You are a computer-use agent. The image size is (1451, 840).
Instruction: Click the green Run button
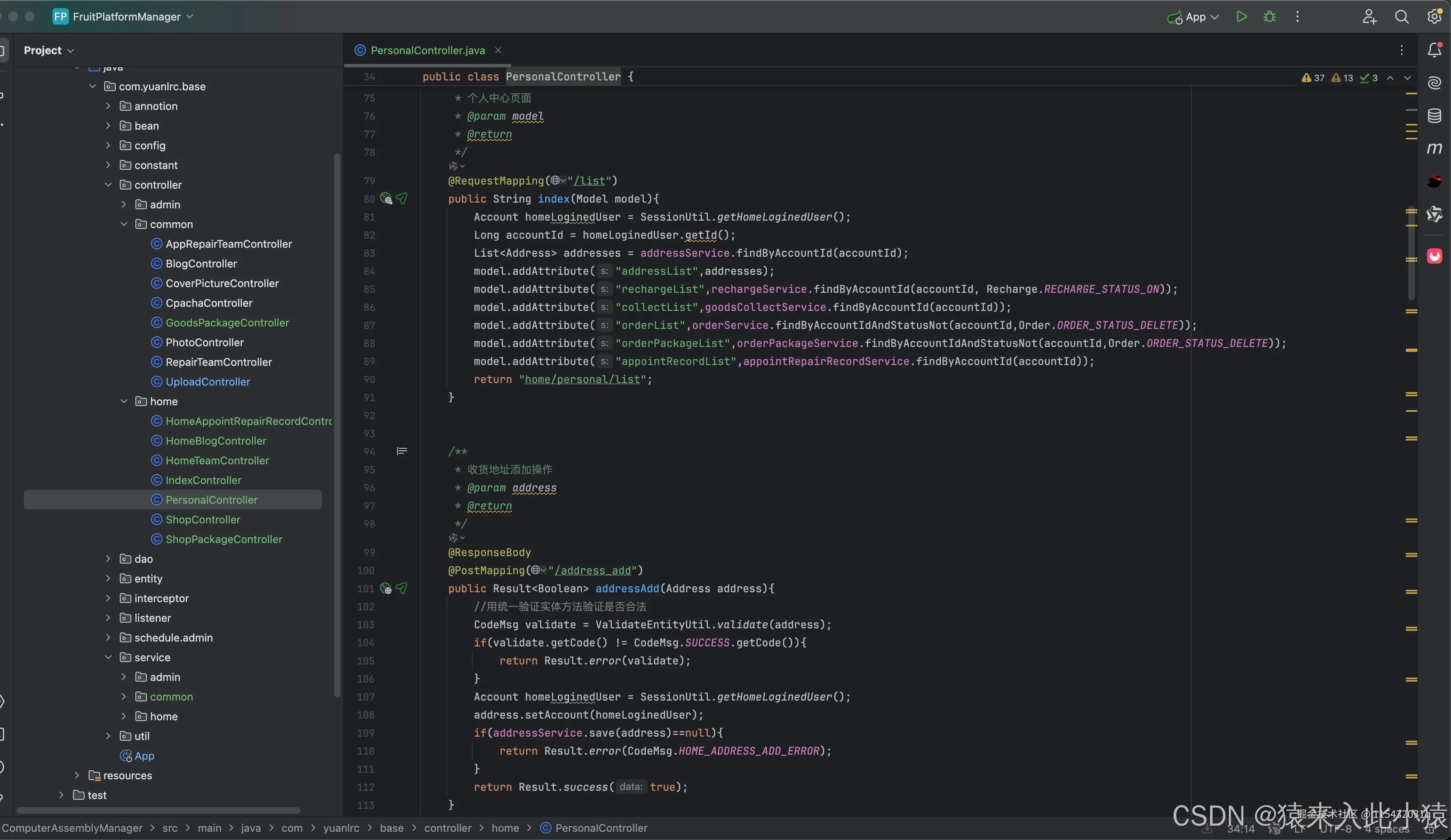tap(1241, 17)
